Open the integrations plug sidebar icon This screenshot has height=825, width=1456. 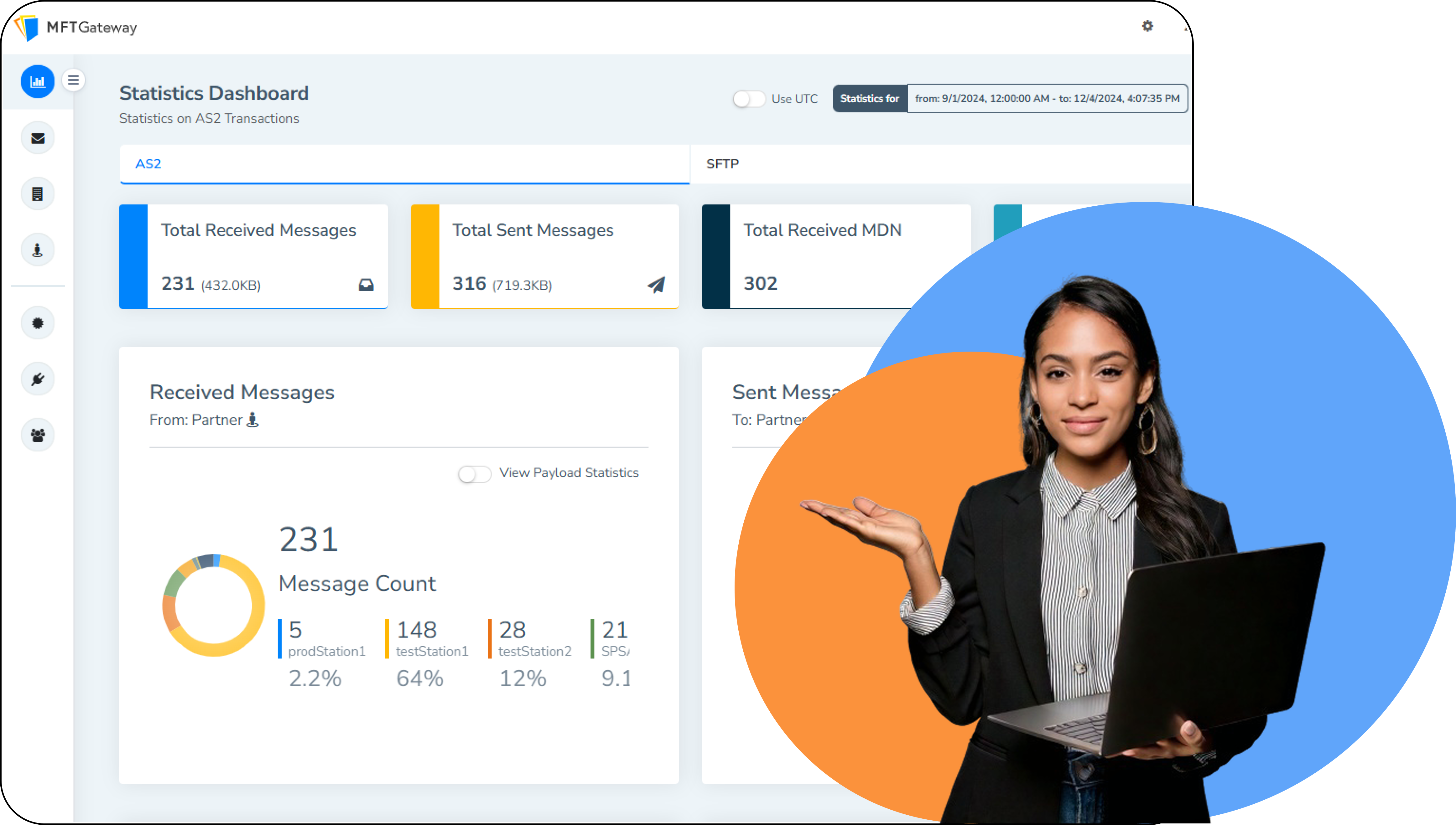click(x=37, y=379)
